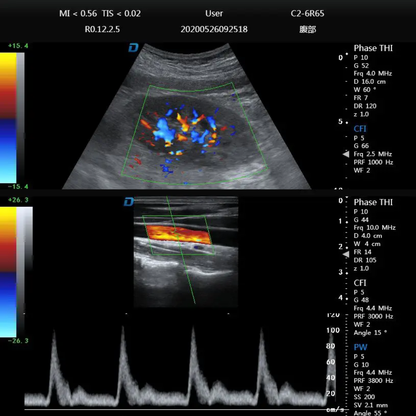Click the G 52 gain value
This screenshot has height=416, width=416.
[361, 66]
